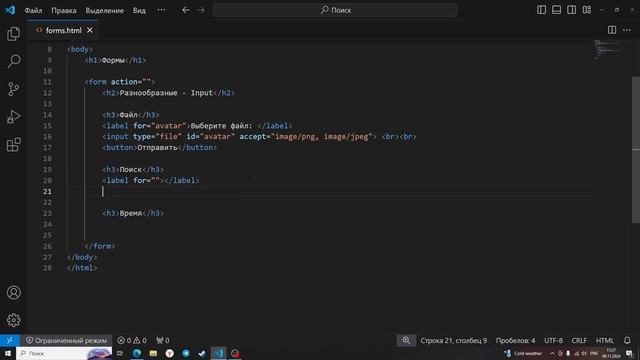Click the zoom magnifier status icon
The height and width of the screenshot is (360, 640).
pyautogui.click(x=406, y=340)
